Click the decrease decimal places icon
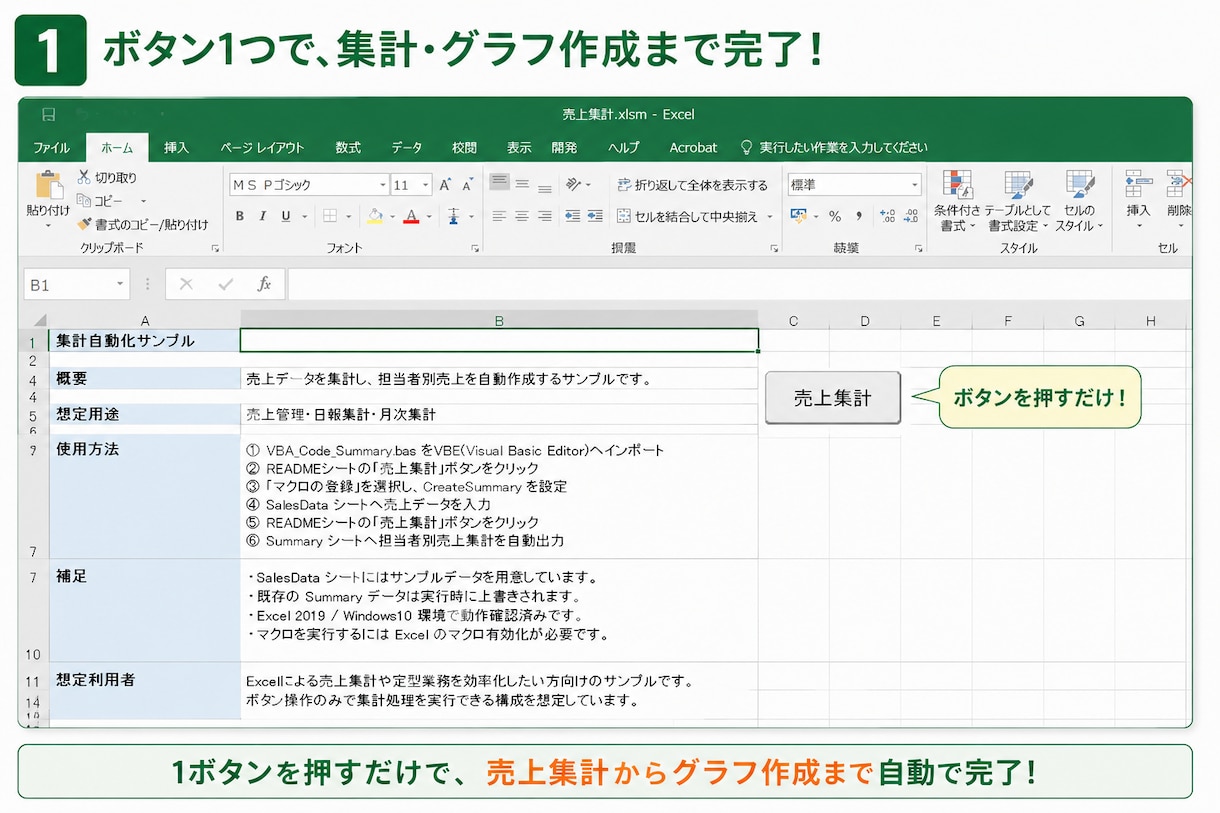 pos(910,216)
